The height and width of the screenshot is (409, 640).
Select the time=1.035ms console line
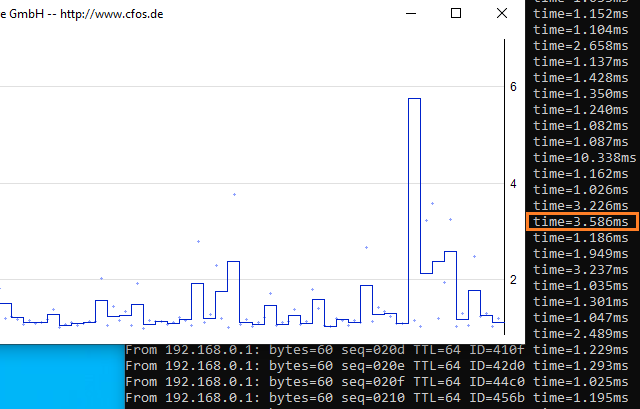click(580, 286)
